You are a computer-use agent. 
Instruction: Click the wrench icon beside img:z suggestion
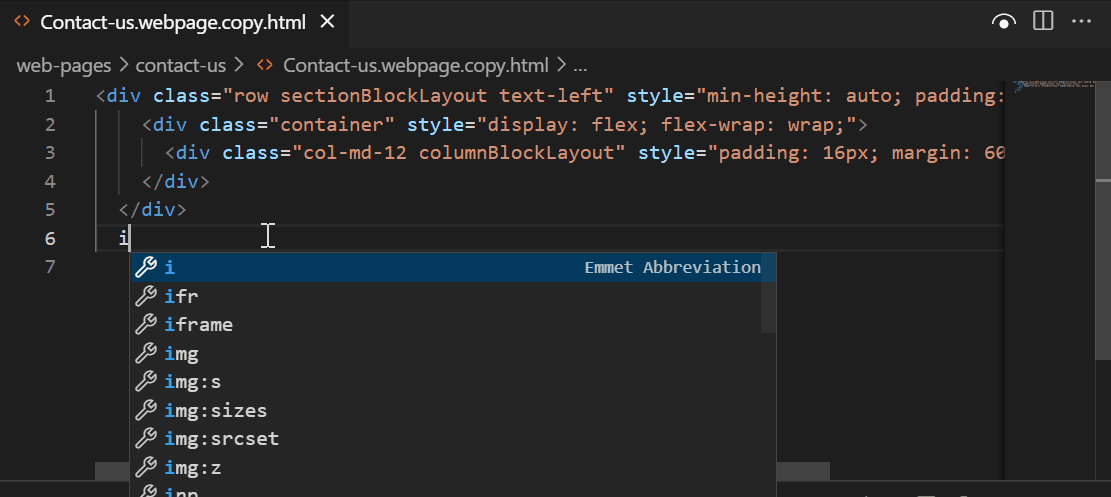145,468
